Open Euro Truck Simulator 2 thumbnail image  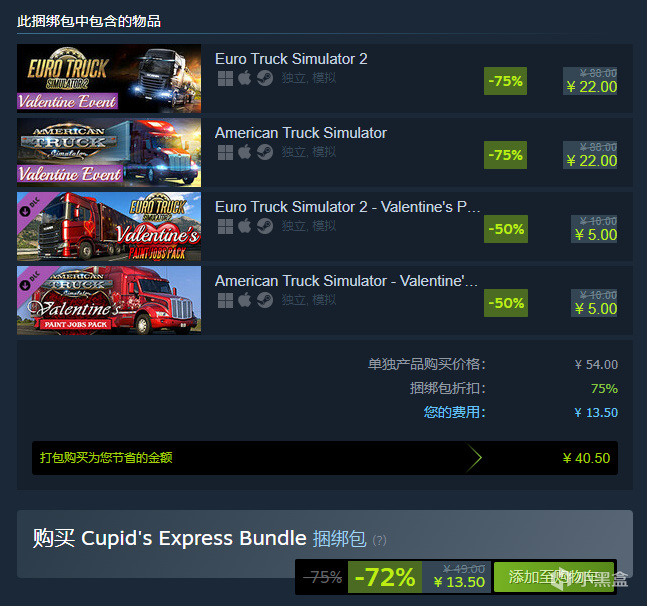pyautogui.click(x=109, y=78)
